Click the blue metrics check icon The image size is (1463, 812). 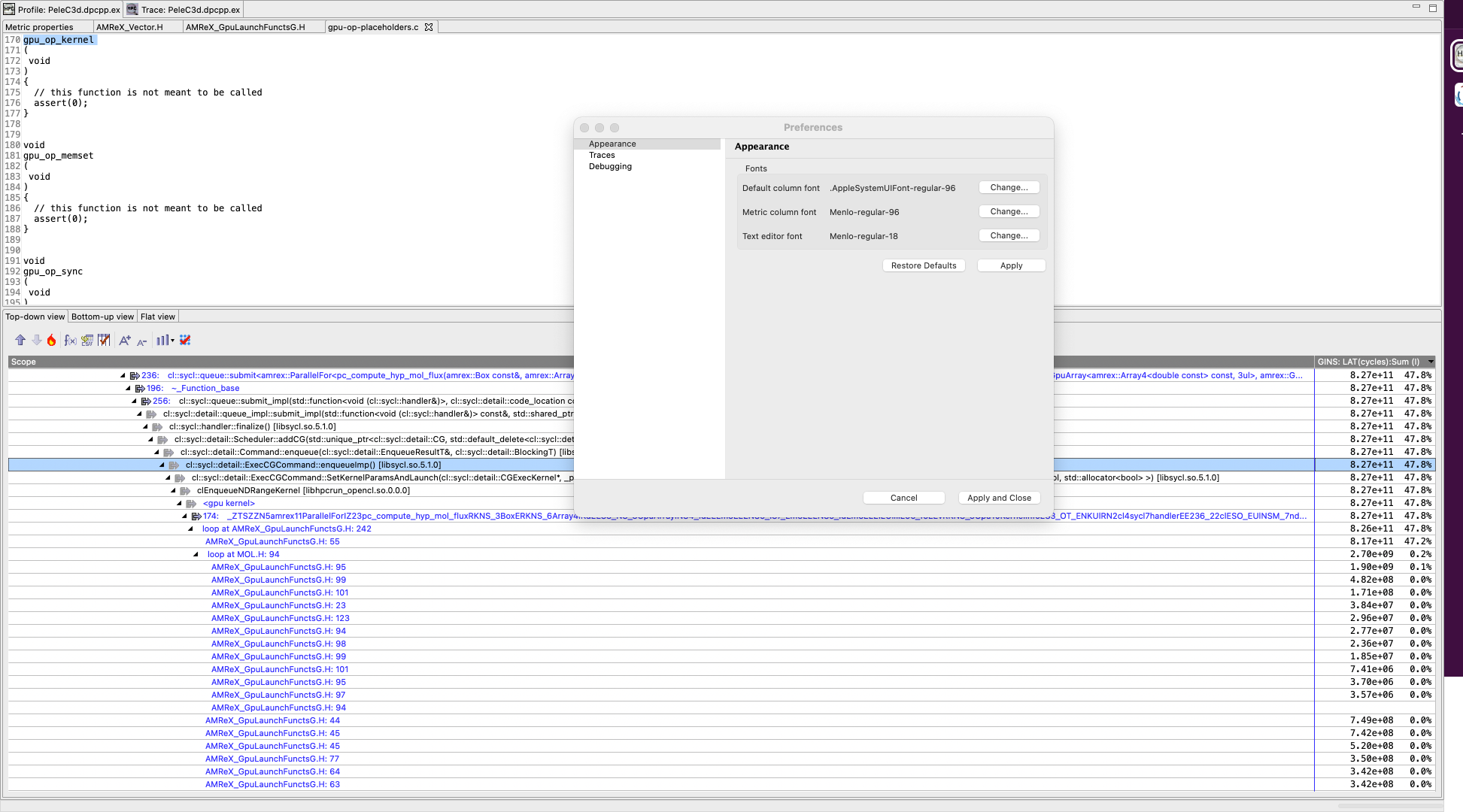pos(185,340)
